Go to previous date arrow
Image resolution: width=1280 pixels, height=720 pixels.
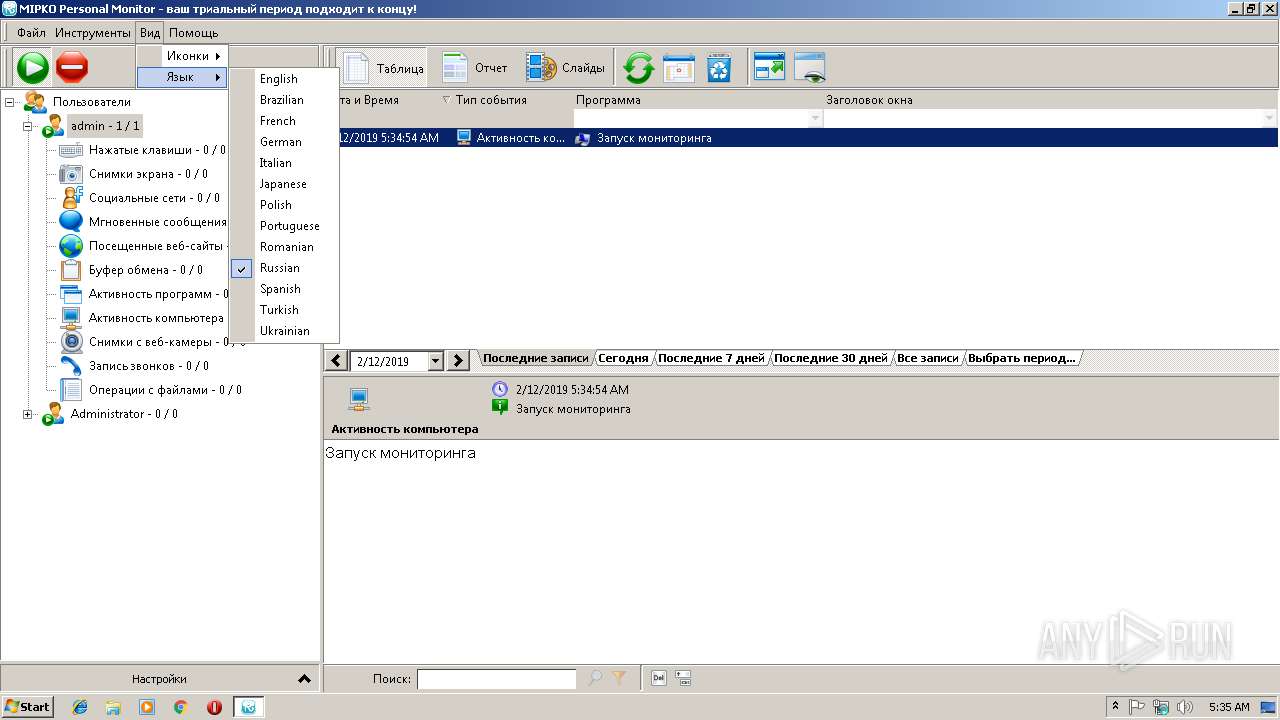(x=337, y=361)
